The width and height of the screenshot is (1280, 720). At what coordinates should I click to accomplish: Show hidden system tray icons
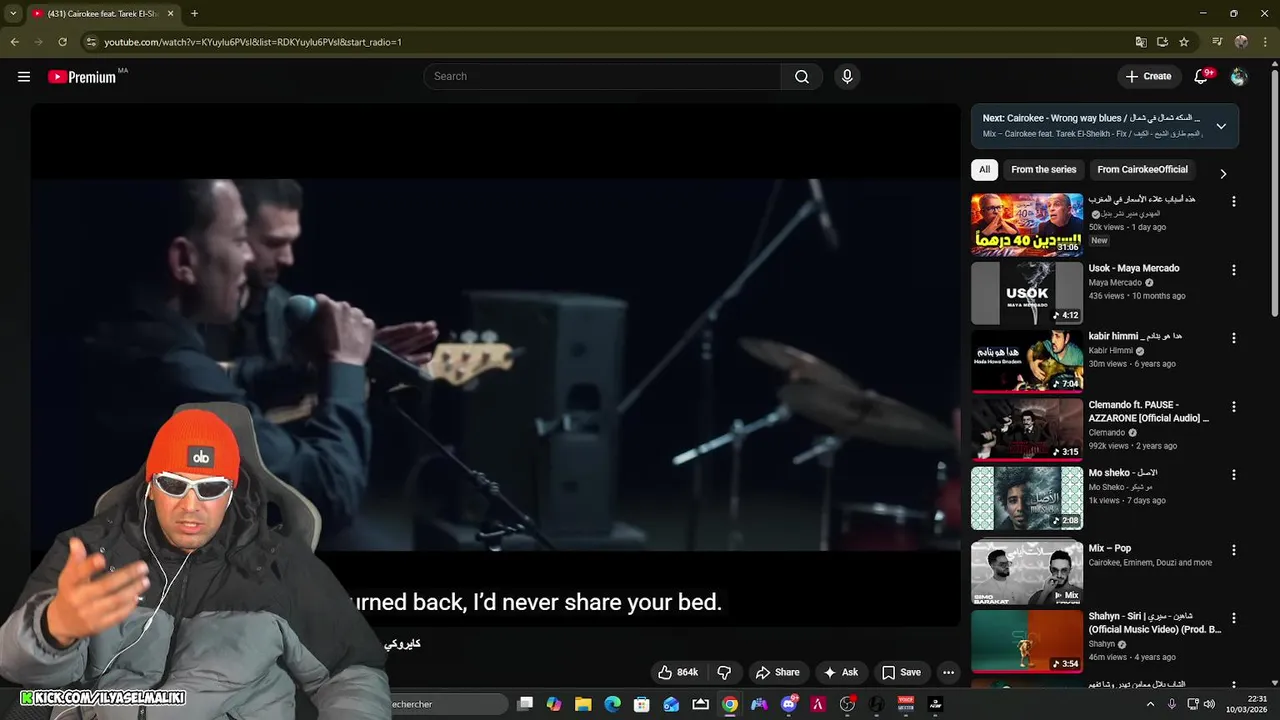(1150, 704)
